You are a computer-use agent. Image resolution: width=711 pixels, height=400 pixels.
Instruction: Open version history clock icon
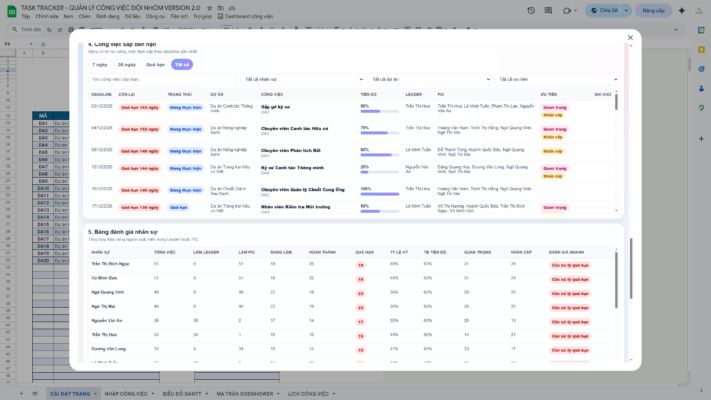pyautogui.click(x=531, y=10)
